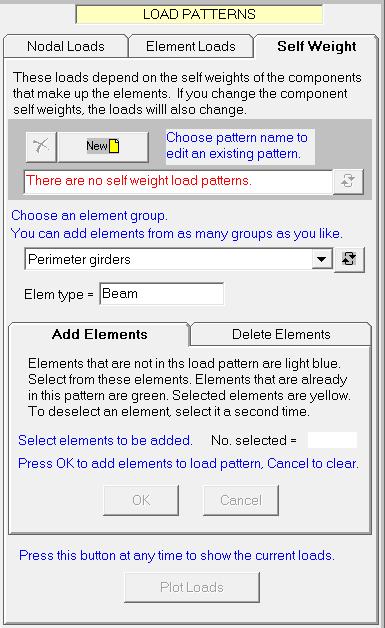Select the Perimeter girders combo box
385x628 pixels.
(x=178, y=259)
